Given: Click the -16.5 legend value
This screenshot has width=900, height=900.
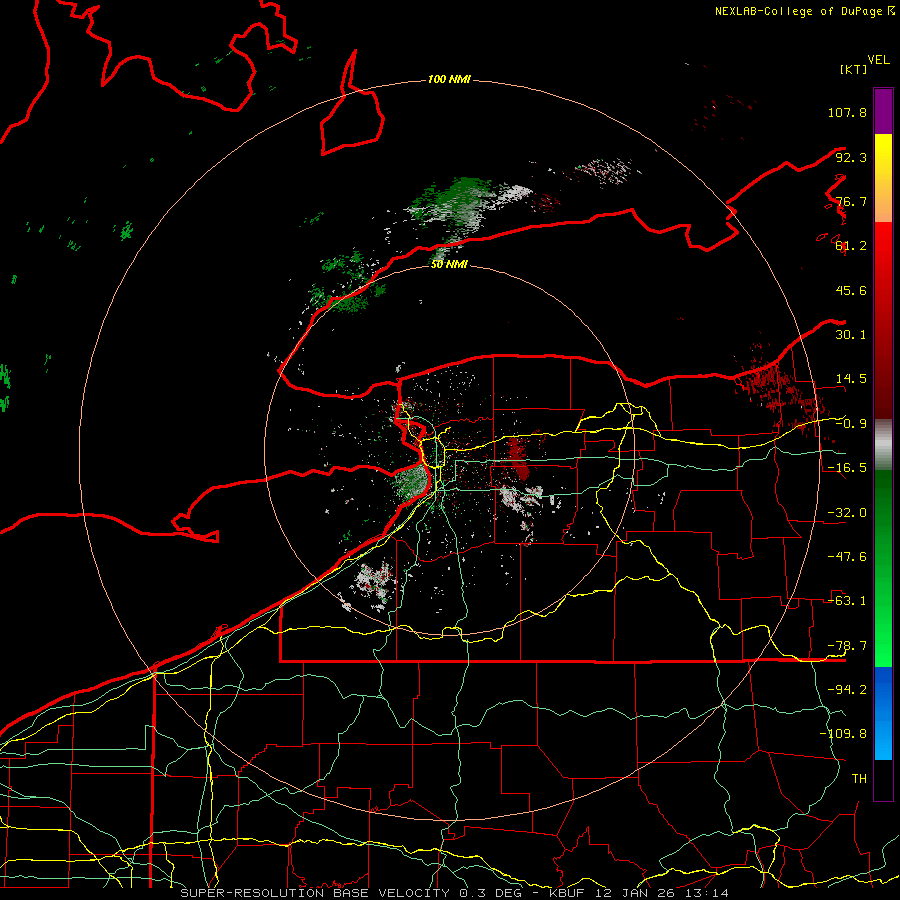Looking at the screenshot, I should tap(847, 467).
